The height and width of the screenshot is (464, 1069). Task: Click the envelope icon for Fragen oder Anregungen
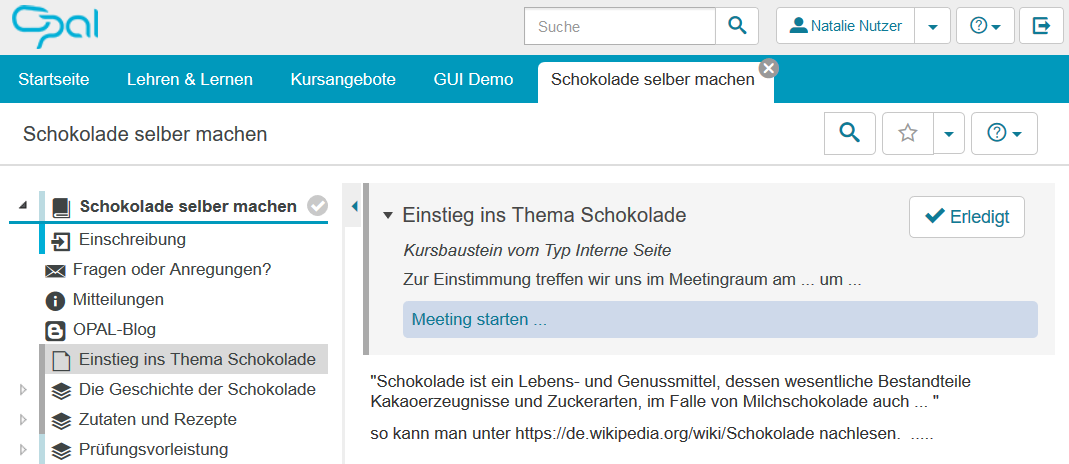coord(55,271)
